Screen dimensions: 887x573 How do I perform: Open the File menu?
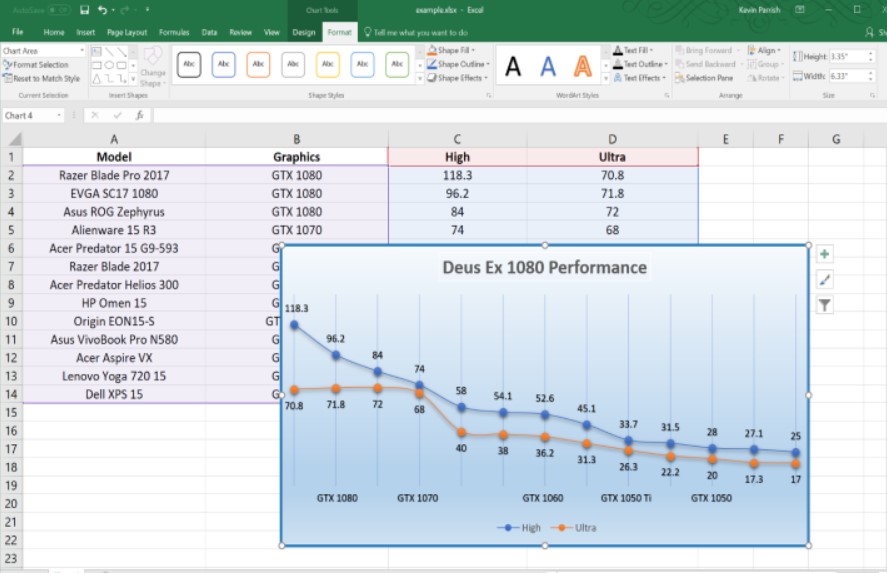pos(18,32)
